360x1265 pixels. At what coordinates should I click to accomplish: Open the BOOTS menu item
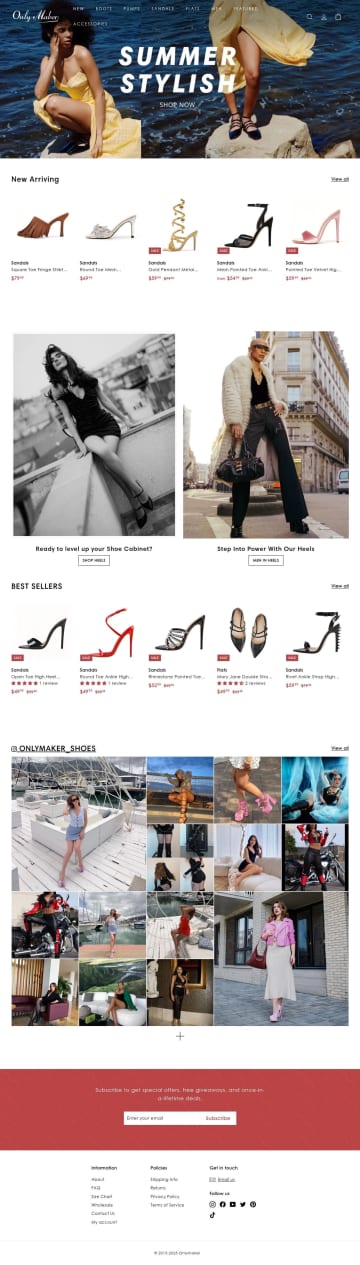click(x=104, y=8)
